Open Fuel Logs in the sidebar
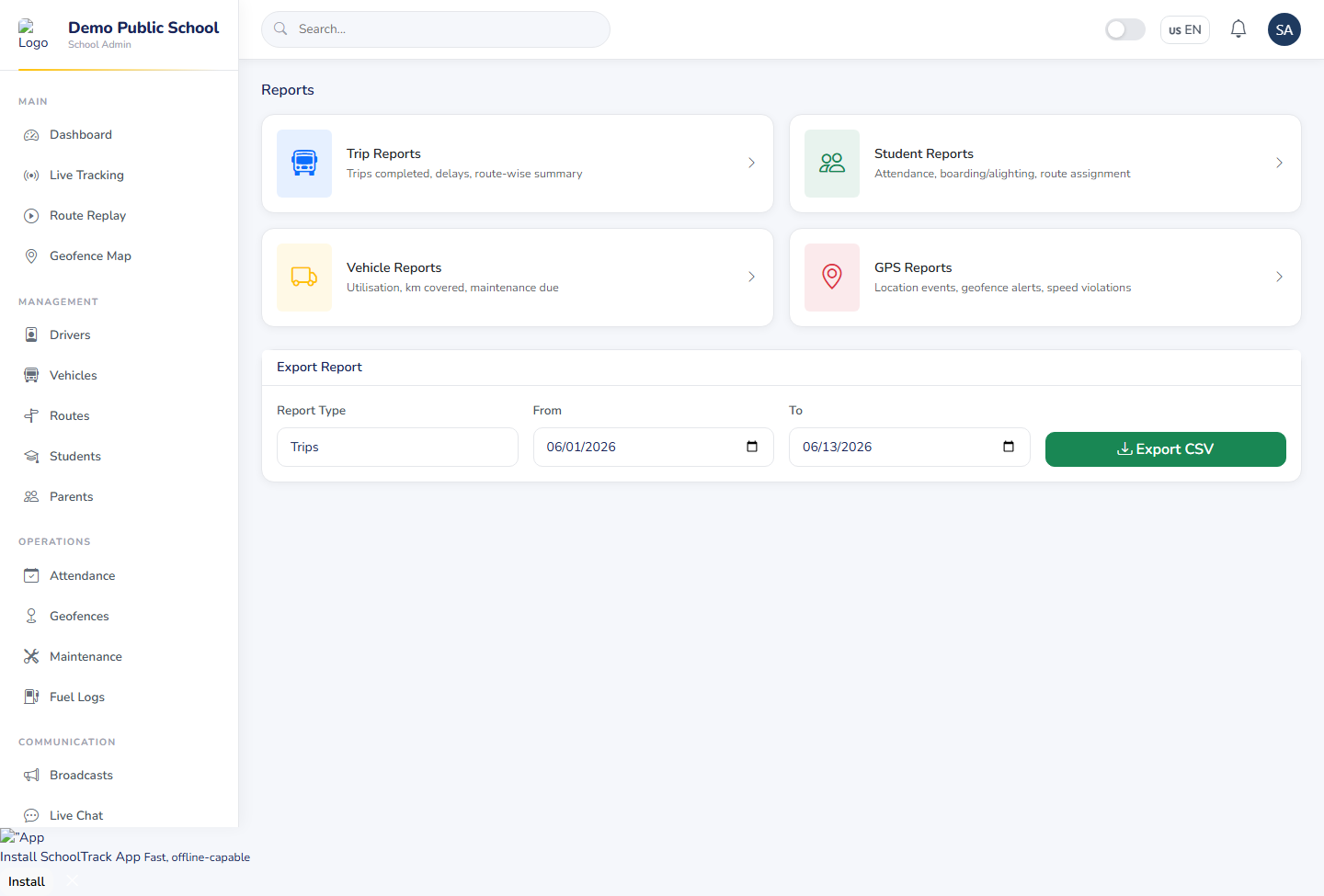1324x896 pixels. [119, 698]
